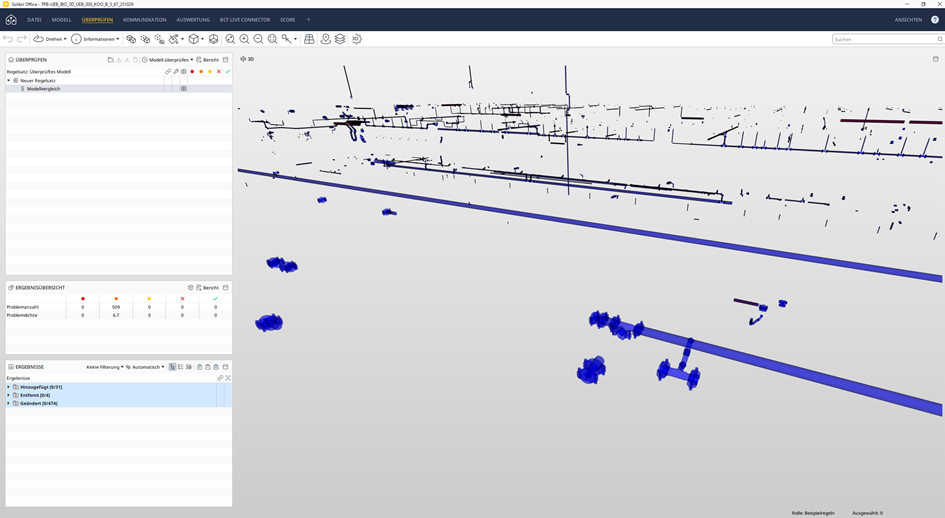Switch to the SCORE tab

coord(287,20)
